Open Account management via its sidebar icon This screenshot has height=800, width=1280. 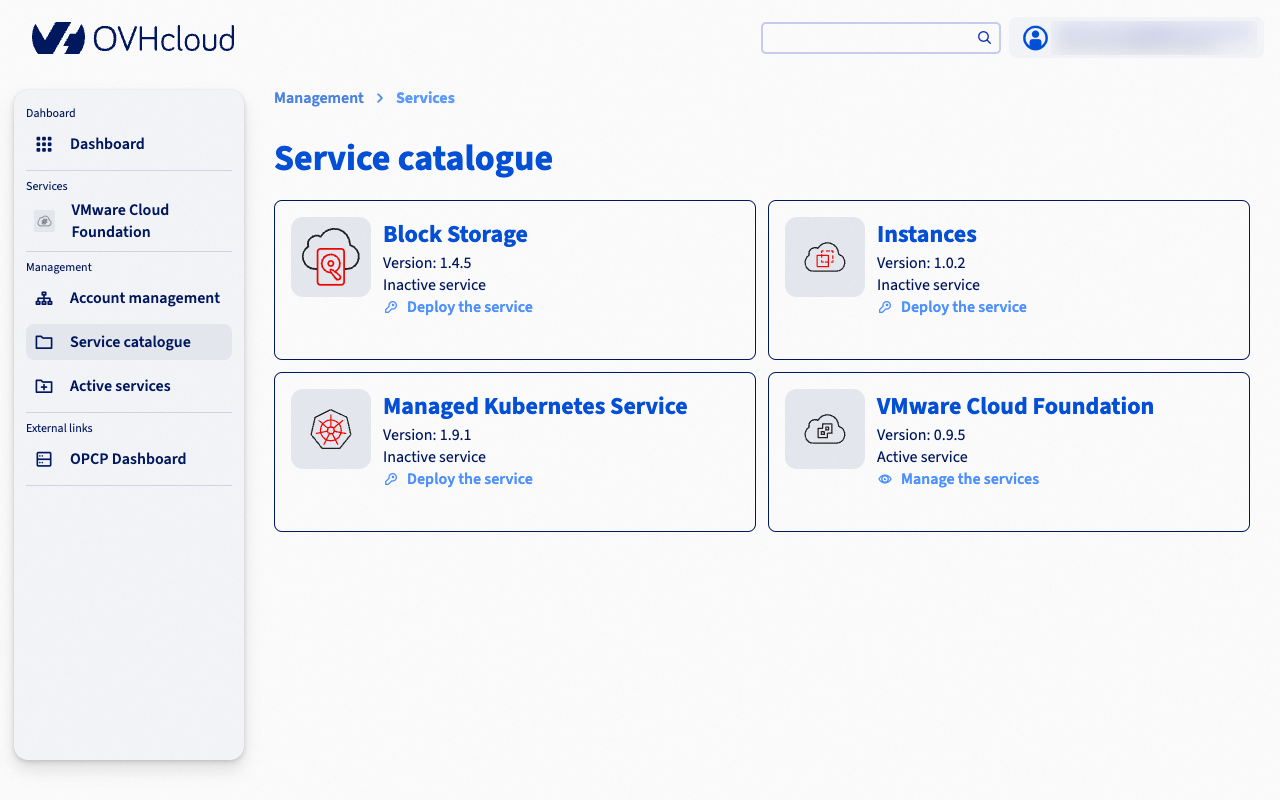[x=44, y=297]
